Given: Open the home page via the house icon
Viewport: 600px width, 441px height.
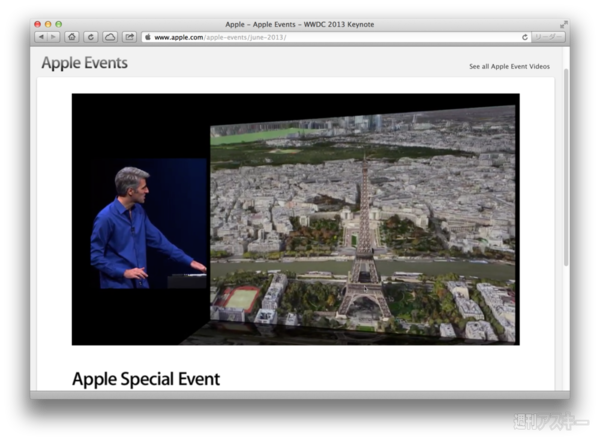Looking at the screenshot, I should pos(72,37).
